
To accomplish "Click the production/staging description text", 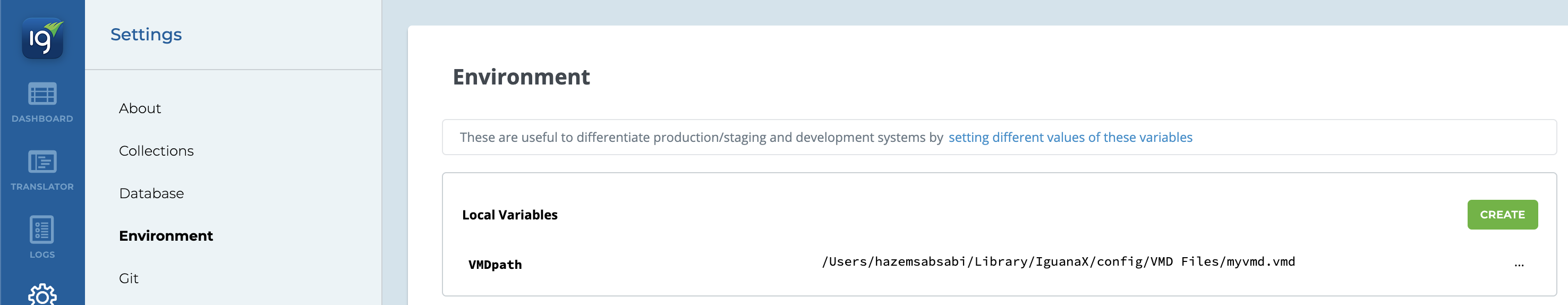I will [x=701, y=138].
